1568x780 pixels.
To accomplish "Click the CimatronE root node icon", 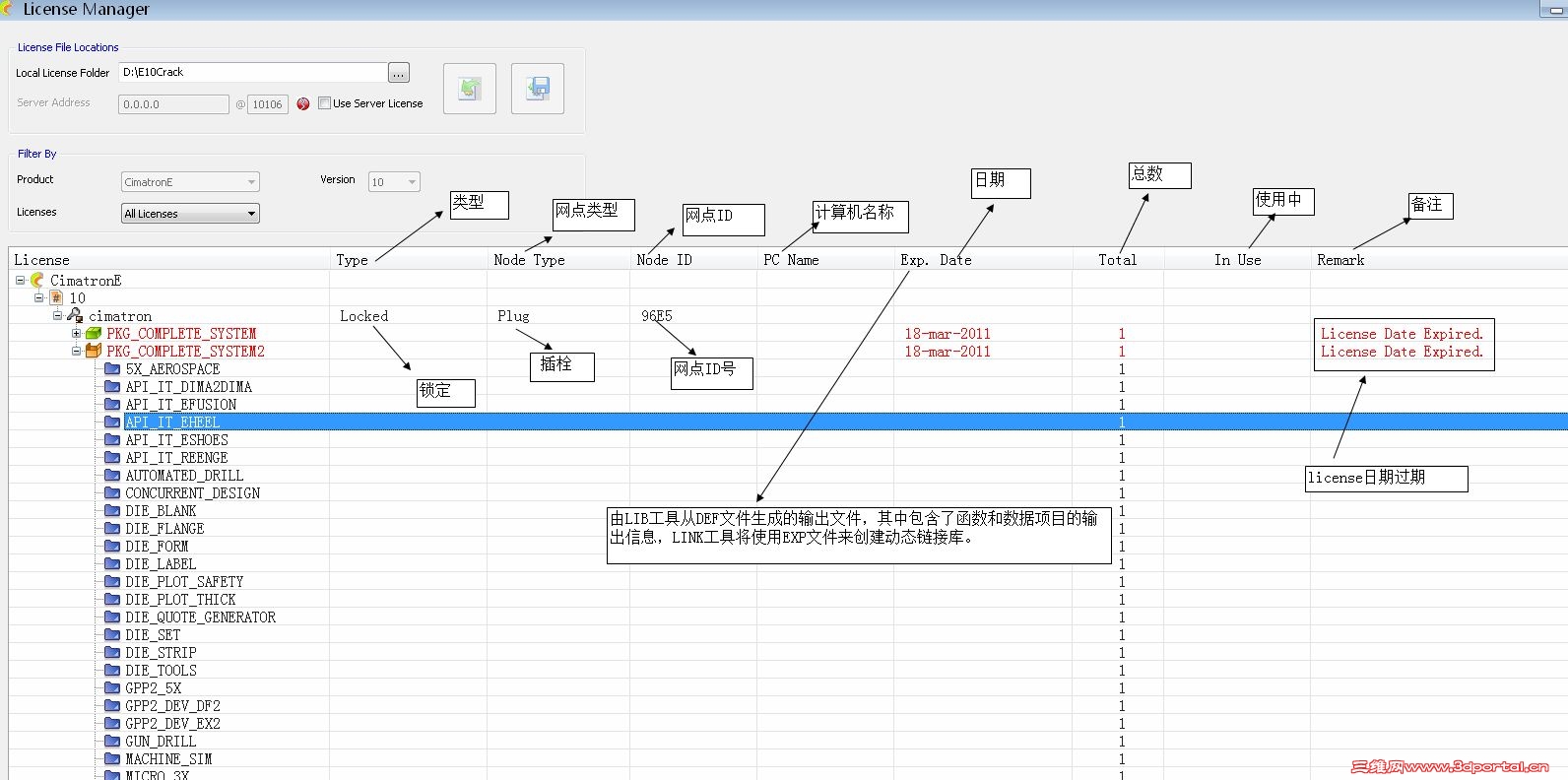I will pos(37,281).
